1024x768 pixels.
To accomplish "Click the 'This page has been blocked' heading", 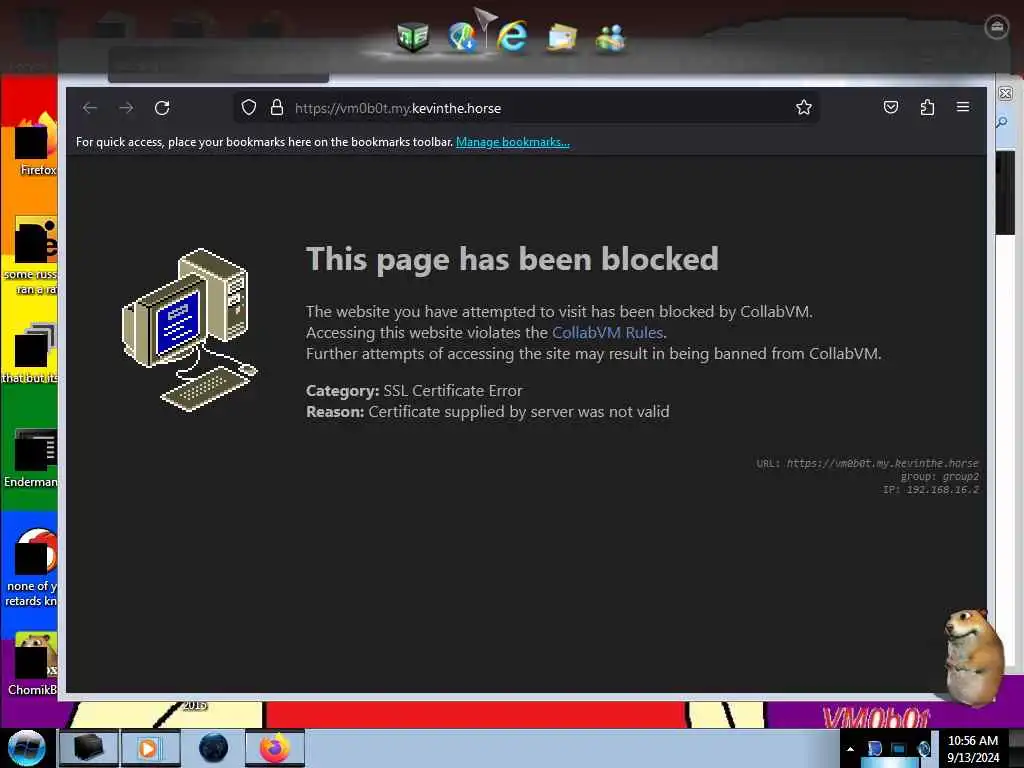I will tap(513, 259).
